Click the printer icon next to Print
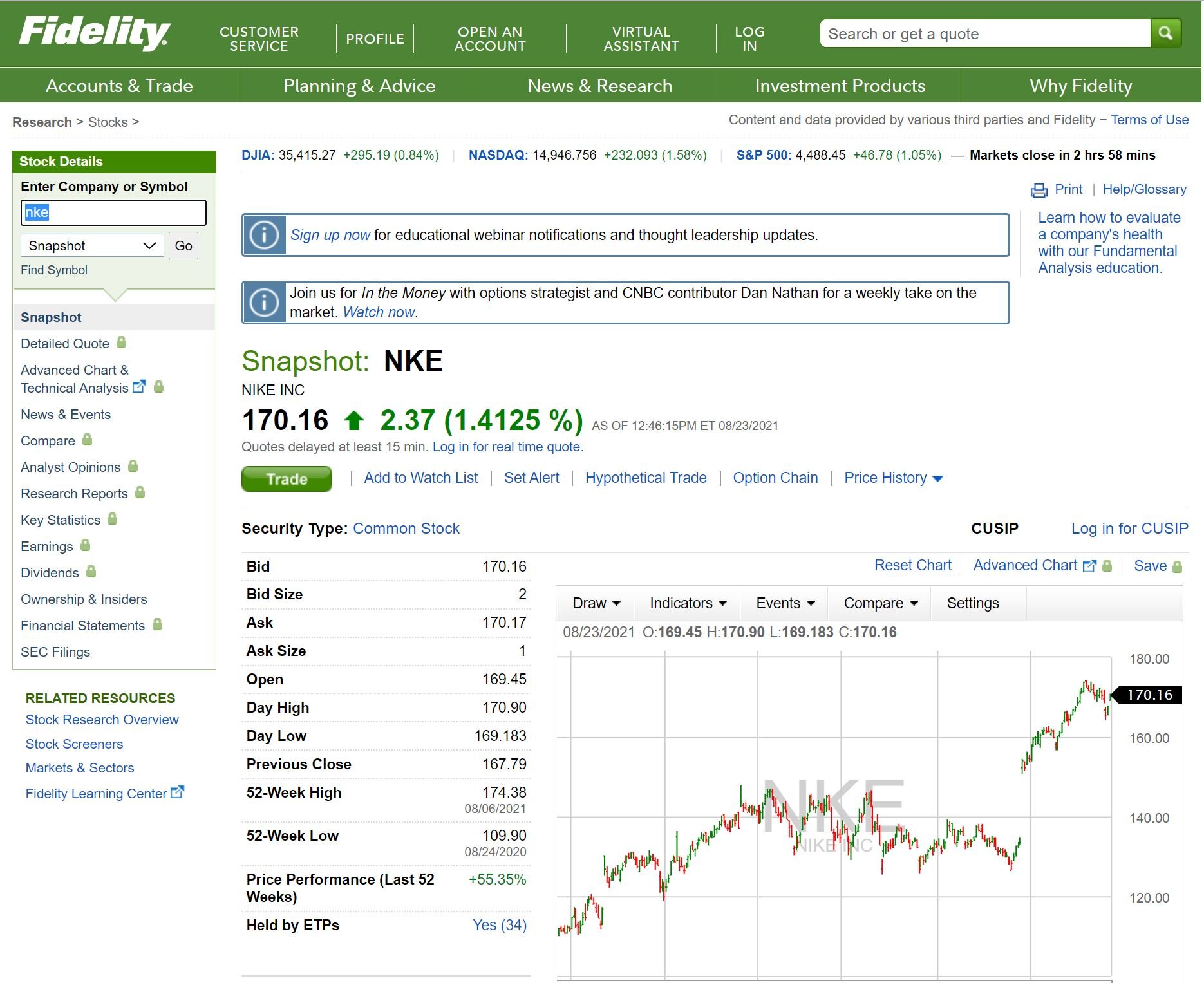The width and height of the screenshot is (1204, 983). [x=1039, y=190]
